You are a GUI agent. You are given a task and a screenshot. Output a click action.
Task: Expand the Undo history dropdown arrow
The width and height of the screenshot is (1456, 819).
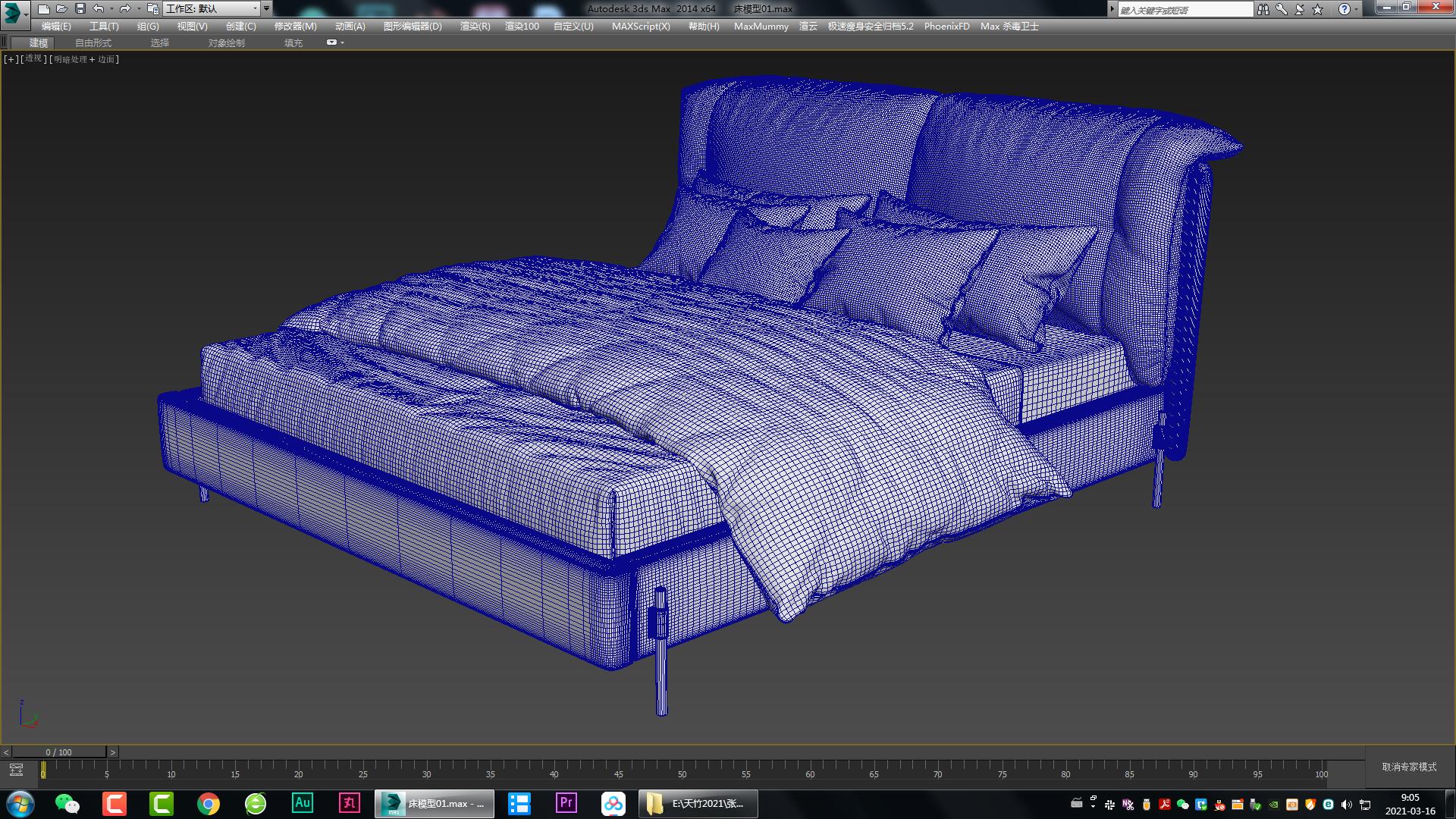pos(112,9)
